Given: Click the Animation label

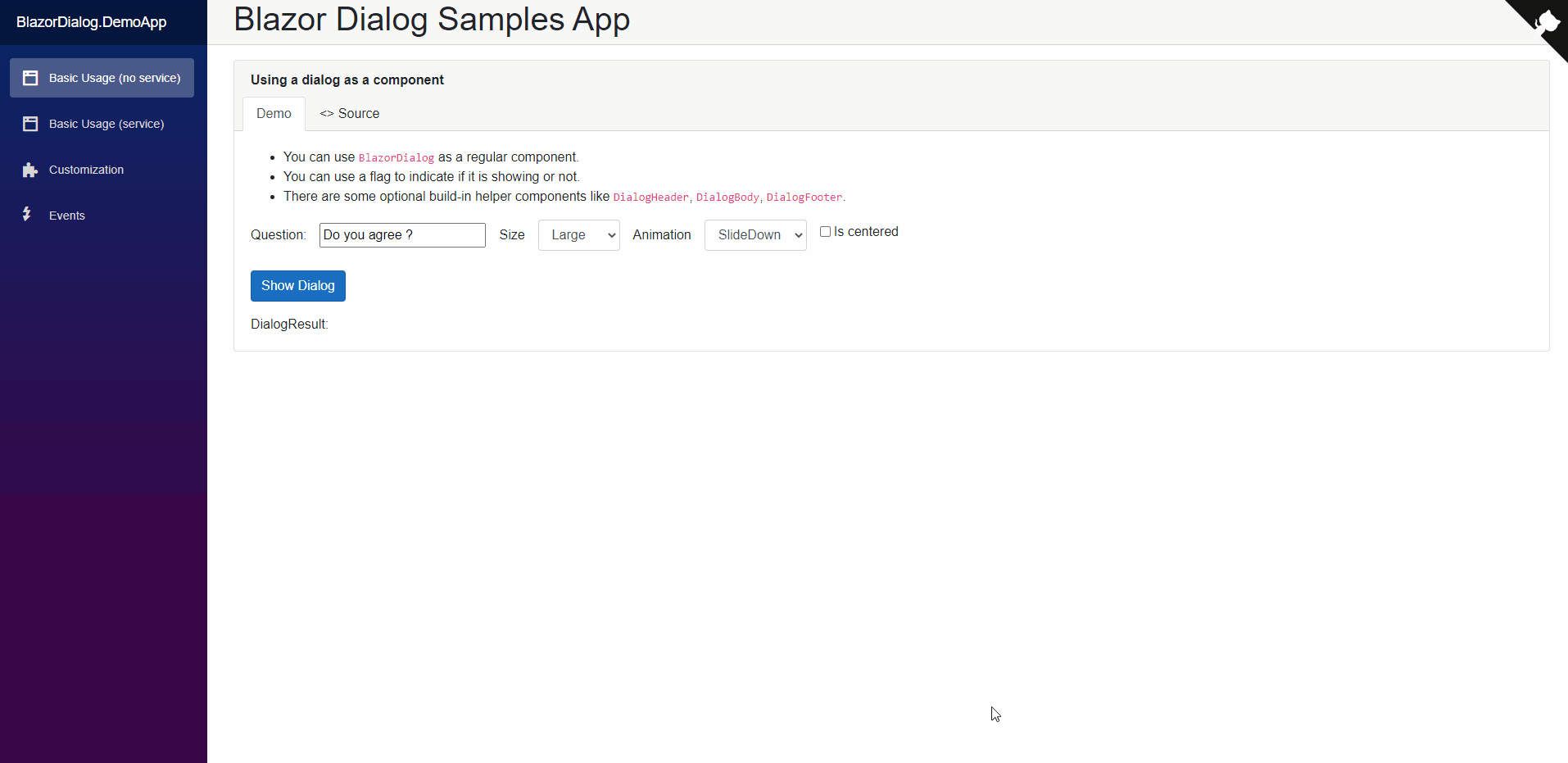Looking at the screenshot, I should point(662,235).
